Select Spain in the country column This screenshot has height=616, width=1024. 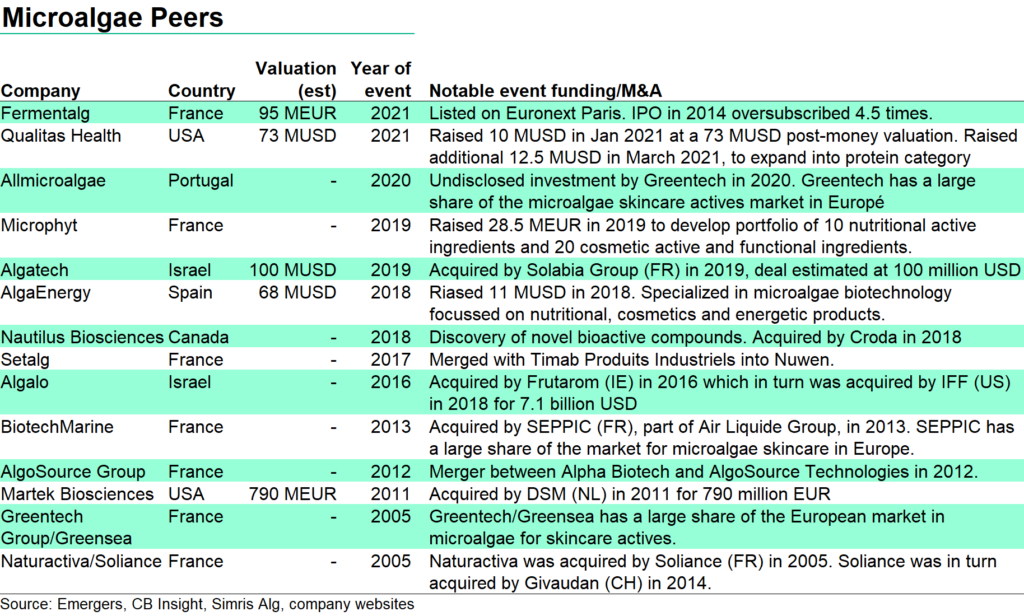pos(190,293)
